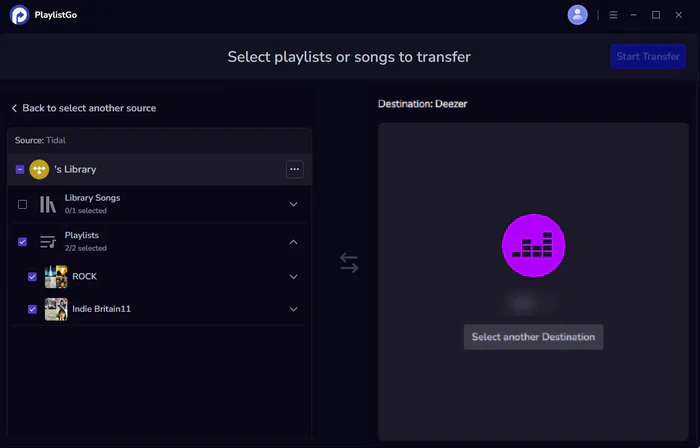
Task: Open the Indie Britain11 cover thumbnail
Action: (x=56, y=309)
